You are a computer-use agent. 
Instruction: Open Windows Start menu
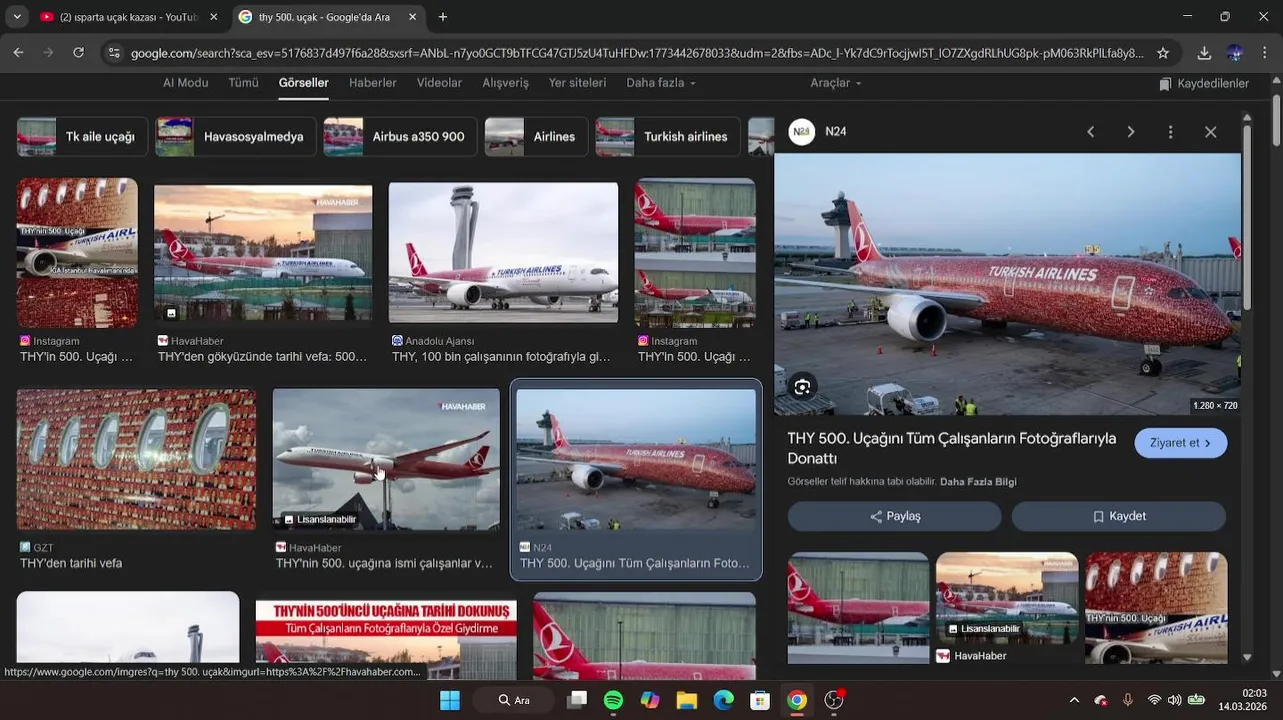pyautogui.click(x=450, y=700)
